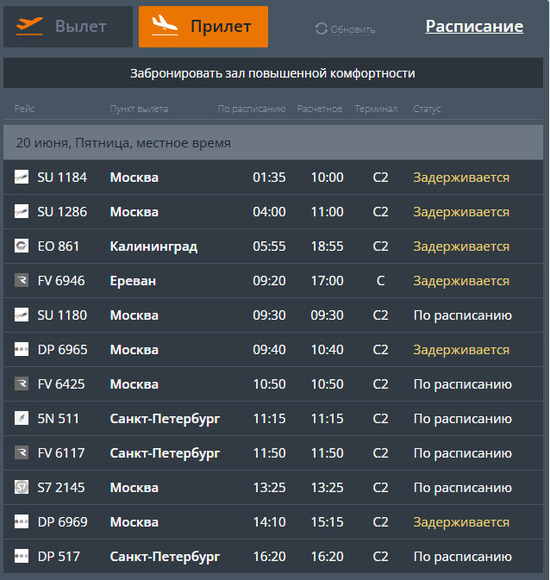
Task: Click the Aeroflot logo beside SU 1184
Action: click(21, 177)
